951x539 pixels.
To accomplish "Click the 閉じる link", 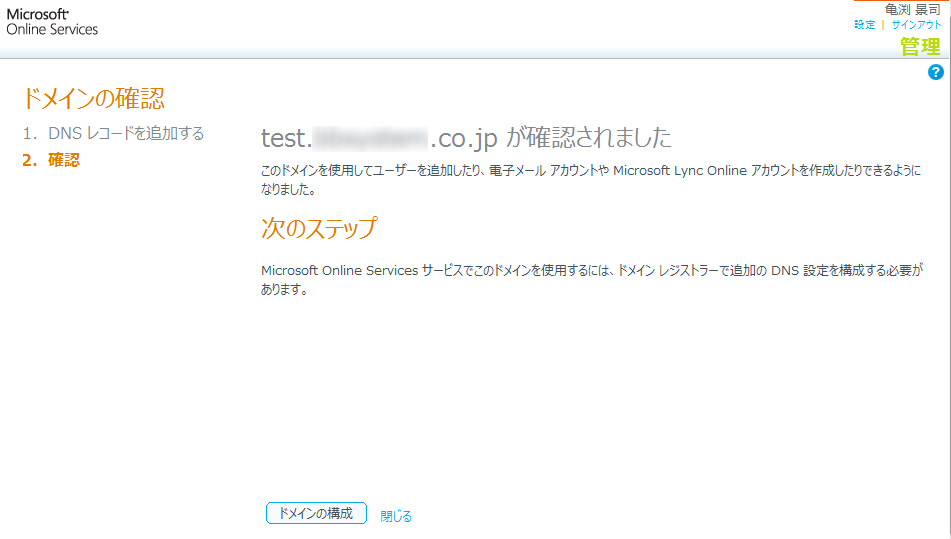I will 396,516.
